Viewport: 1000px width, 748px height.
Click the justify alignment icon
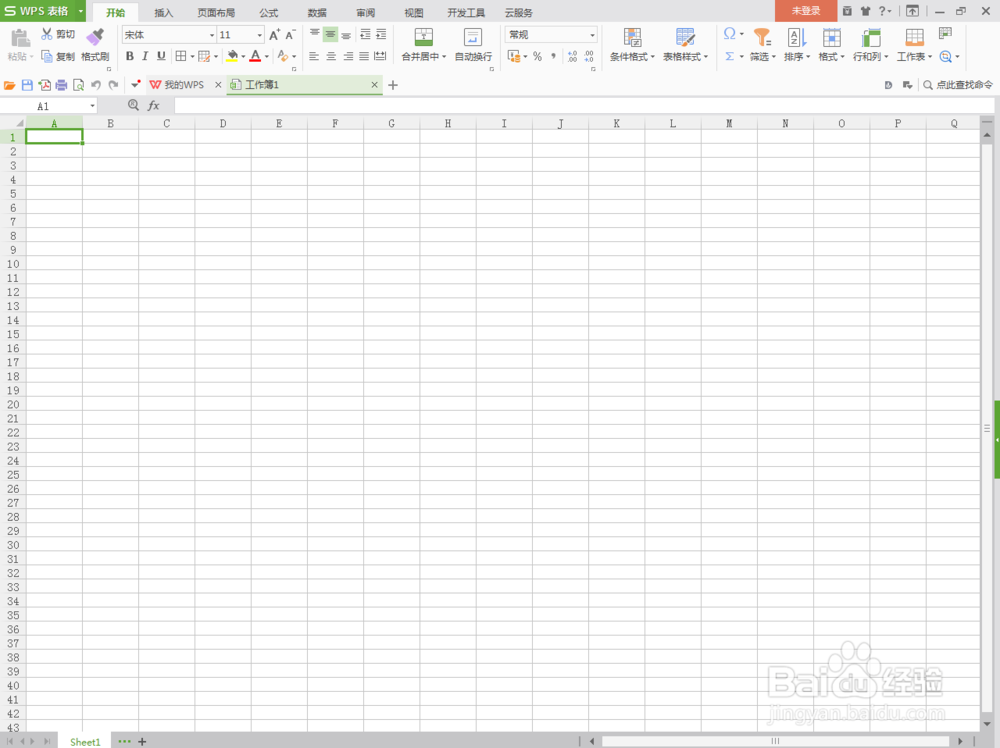[364, 56]
